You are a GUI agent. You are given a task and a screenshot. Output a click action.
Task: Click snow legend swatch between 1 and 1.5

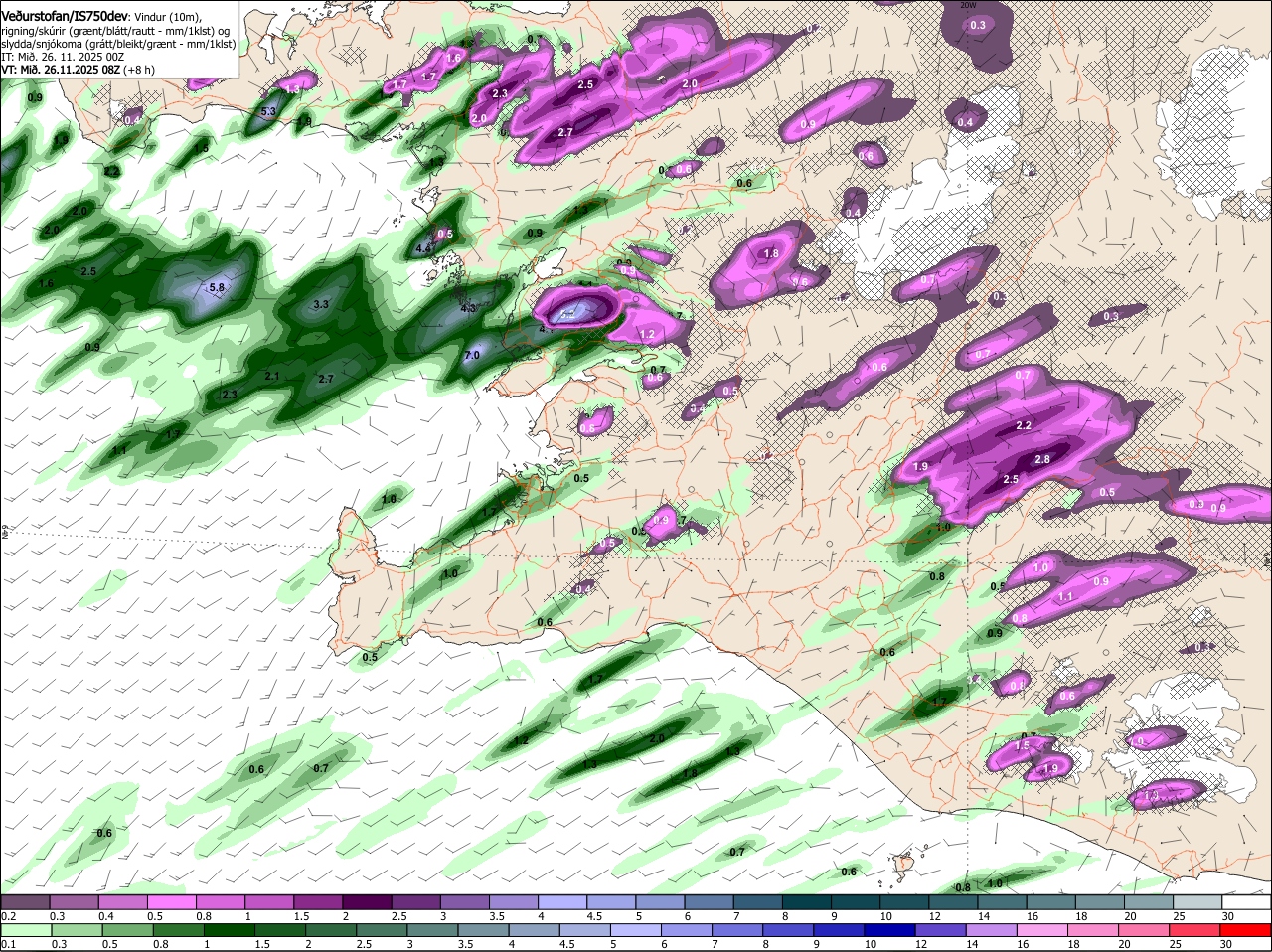tap(269, 901)
